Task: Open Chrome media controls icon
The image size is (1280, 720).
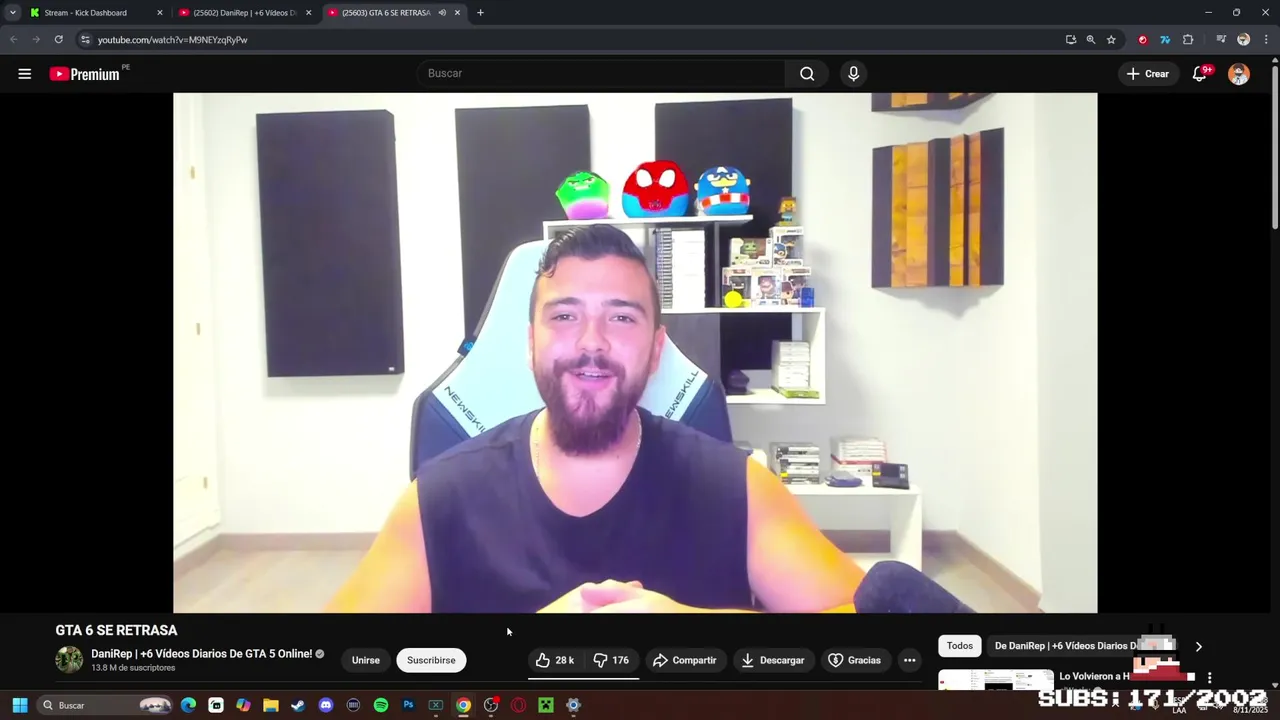Action: click(1221, 40)
